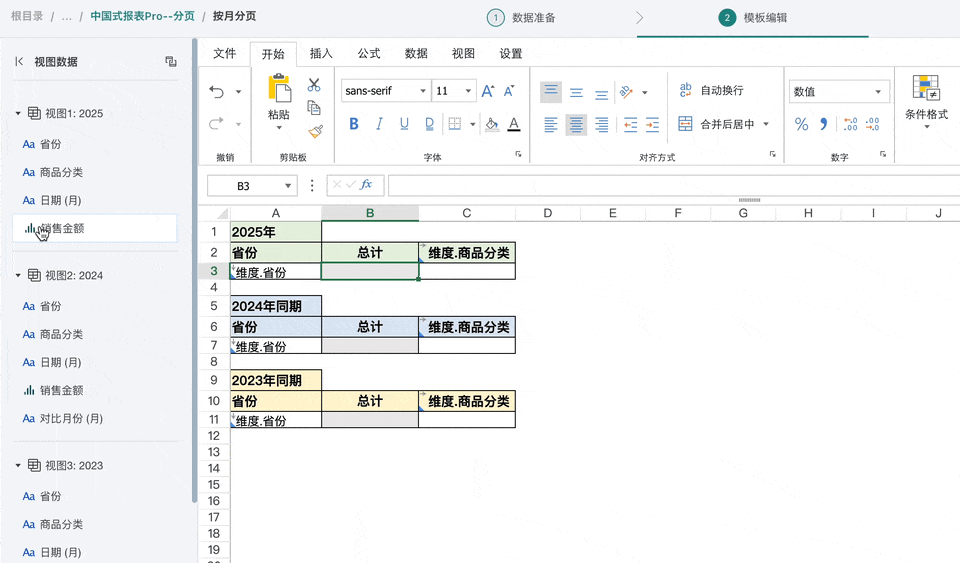Open the font dialog launcher in 字体 group

(519, 154)
